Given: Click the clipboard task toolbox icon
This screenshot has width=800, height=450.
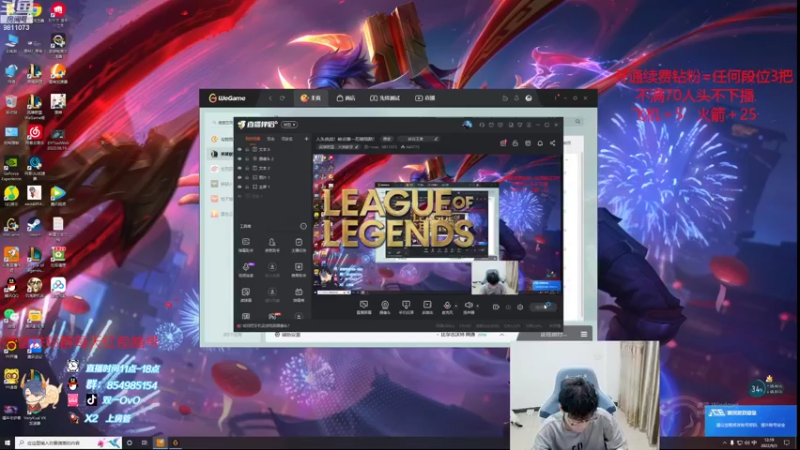Looking at the screenshot, I should [x=298, y=242].
